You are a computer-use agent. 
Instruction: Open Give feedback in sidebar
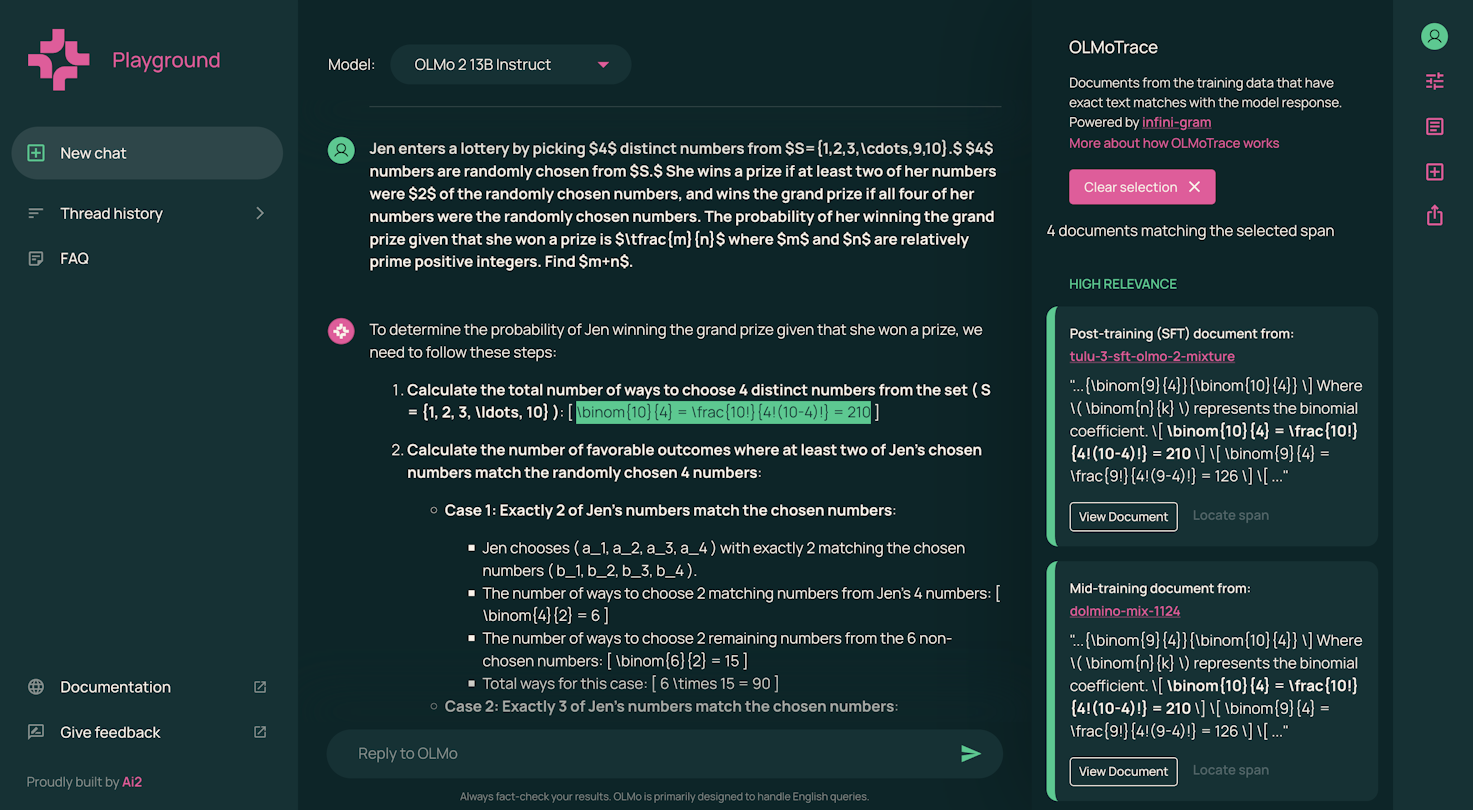146,732
